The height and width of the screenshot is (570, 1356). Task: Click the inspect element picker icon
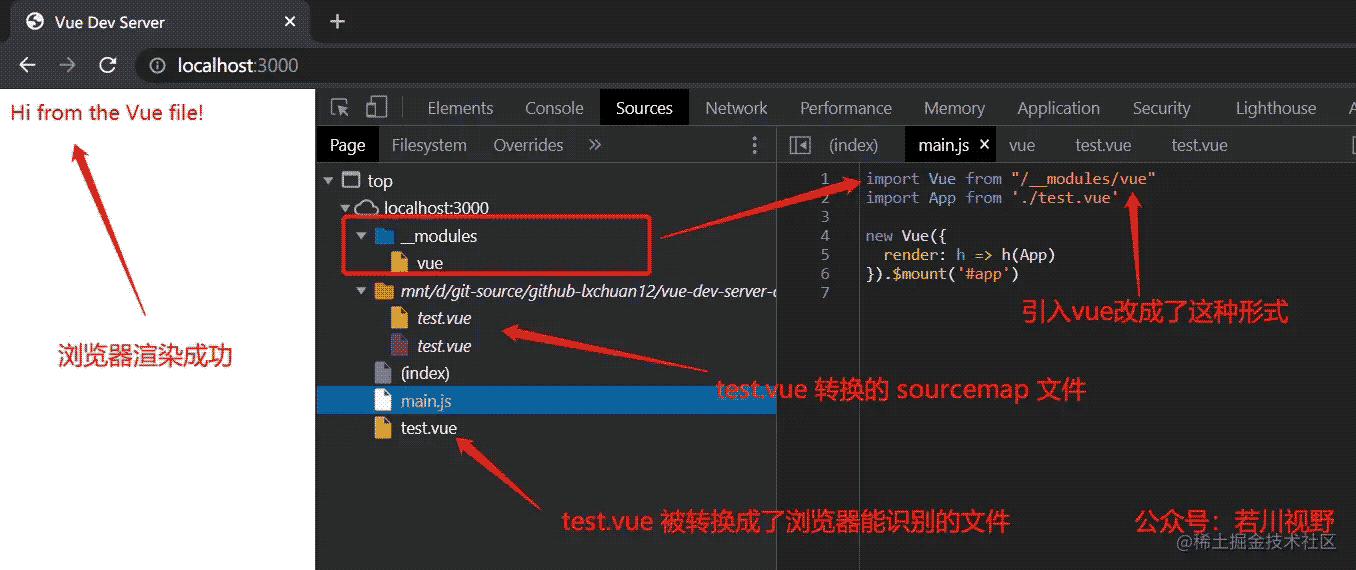340,108
